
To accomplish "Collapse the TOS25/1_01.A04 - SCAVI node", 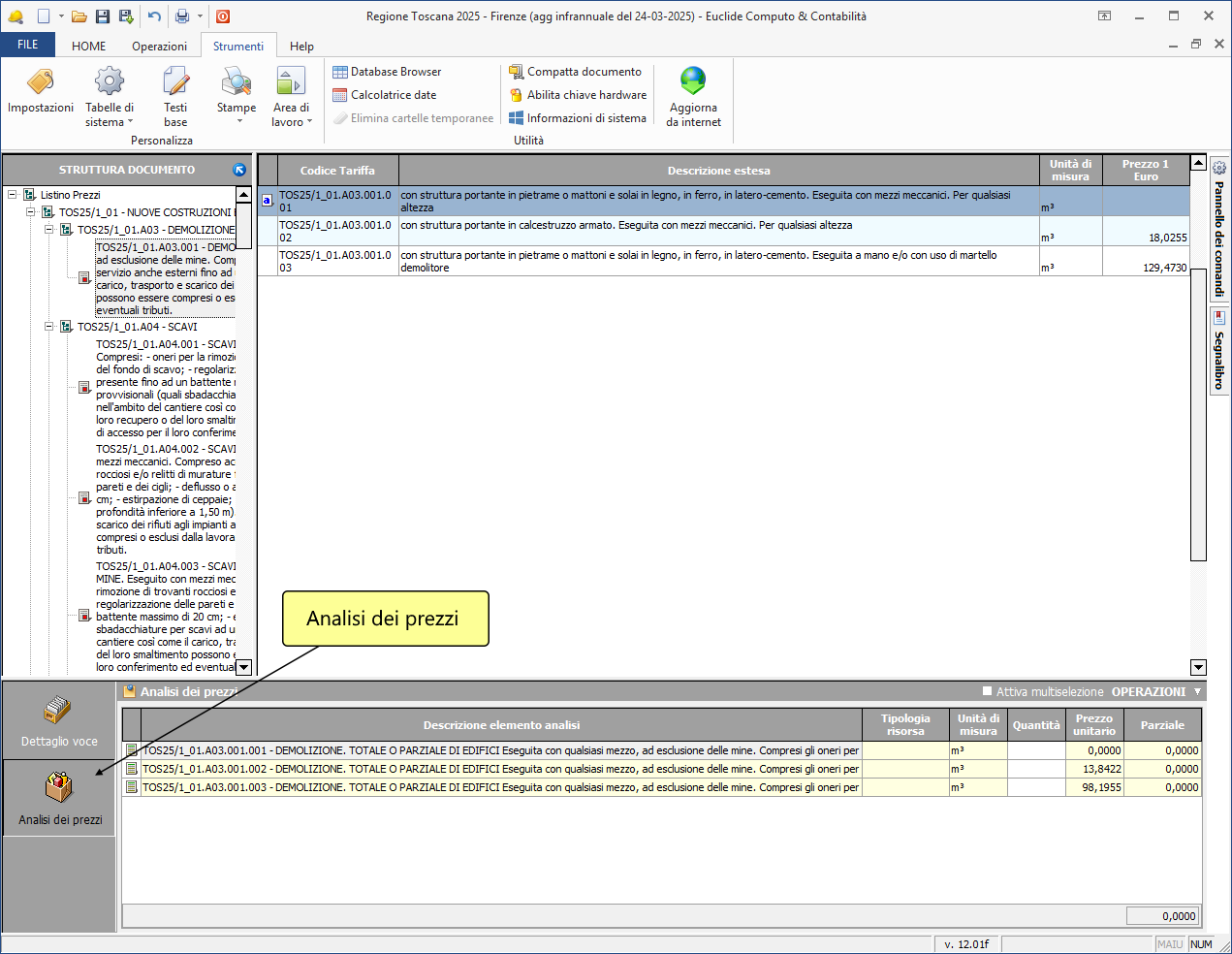I will tap(49, 327).
